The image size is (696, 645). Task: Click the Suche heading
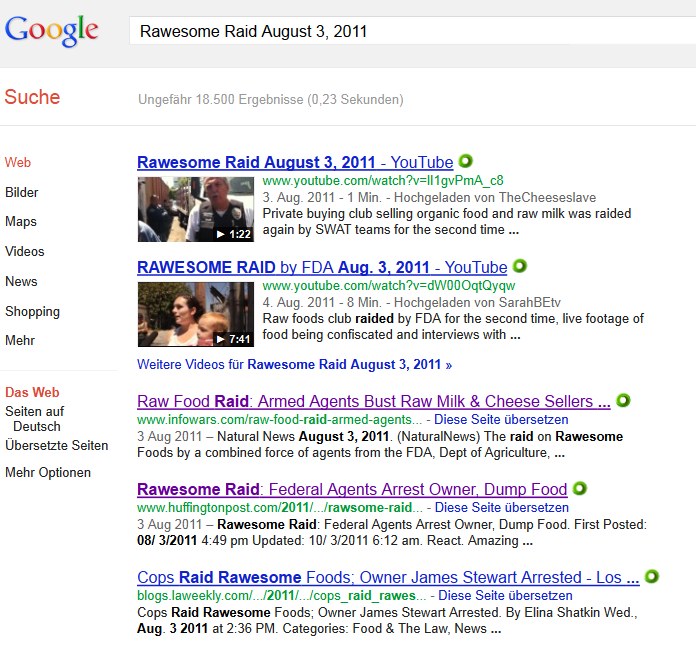(x=32, y=97)
